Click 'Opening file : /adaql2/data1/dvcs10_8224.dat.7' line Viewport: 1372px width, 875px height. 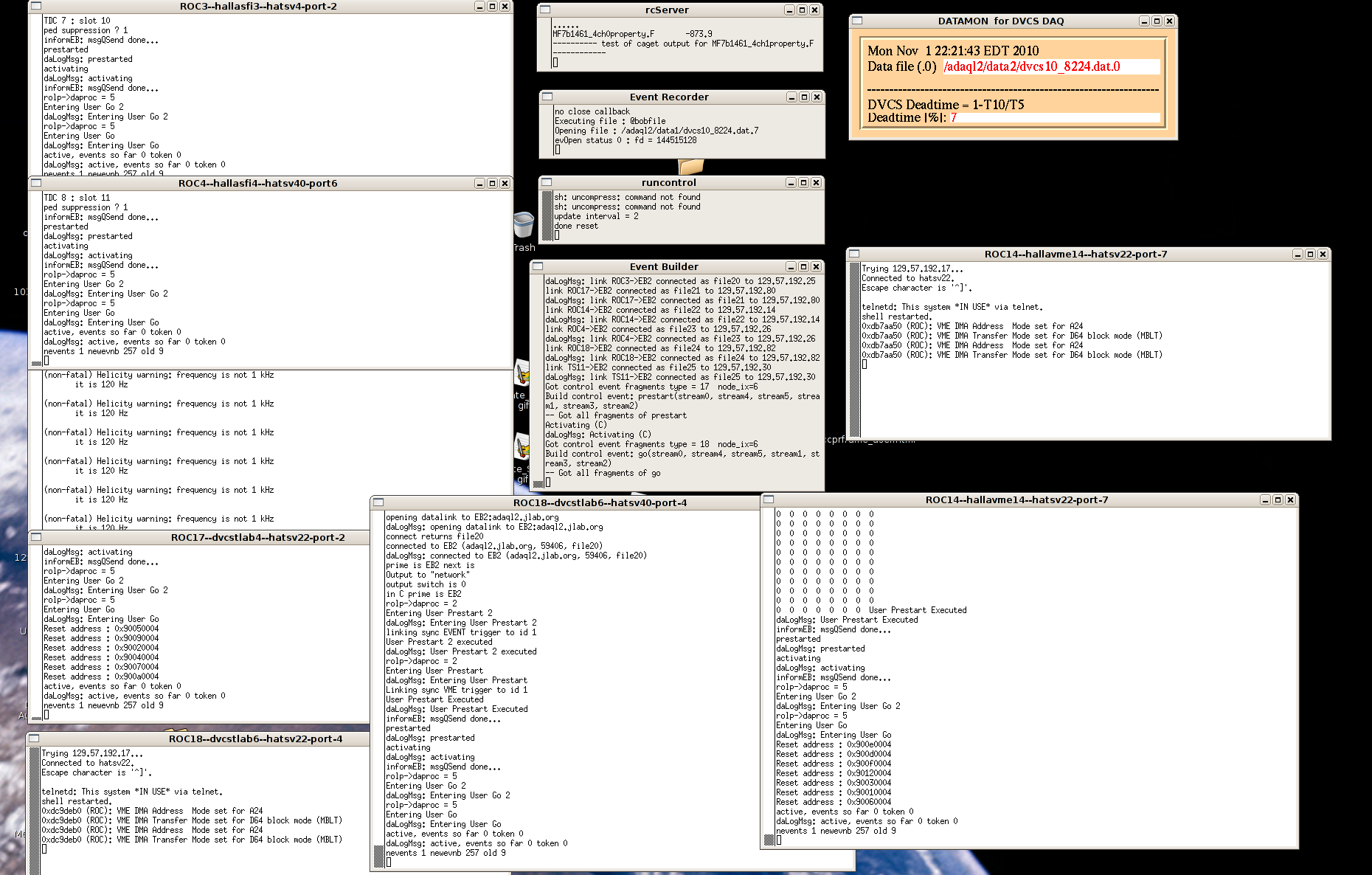tap(656, 131)
